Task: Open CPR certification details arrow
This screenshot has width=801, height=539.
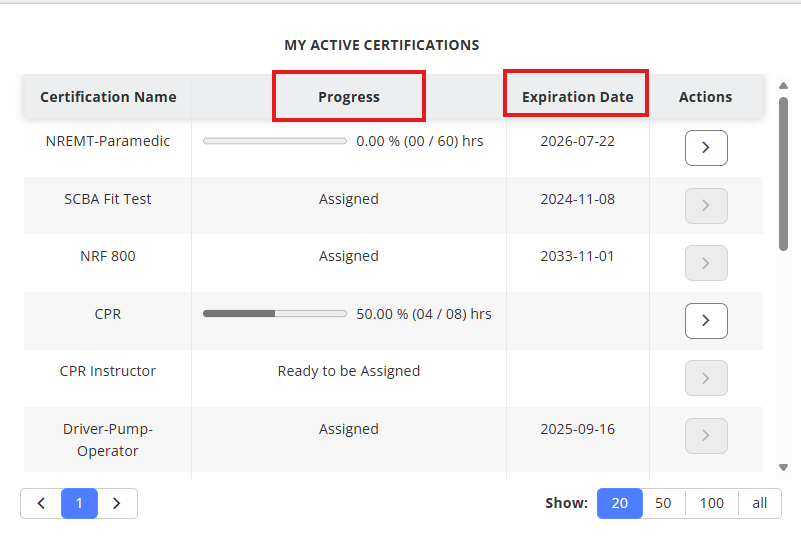Action: click(x=706, y=321)
